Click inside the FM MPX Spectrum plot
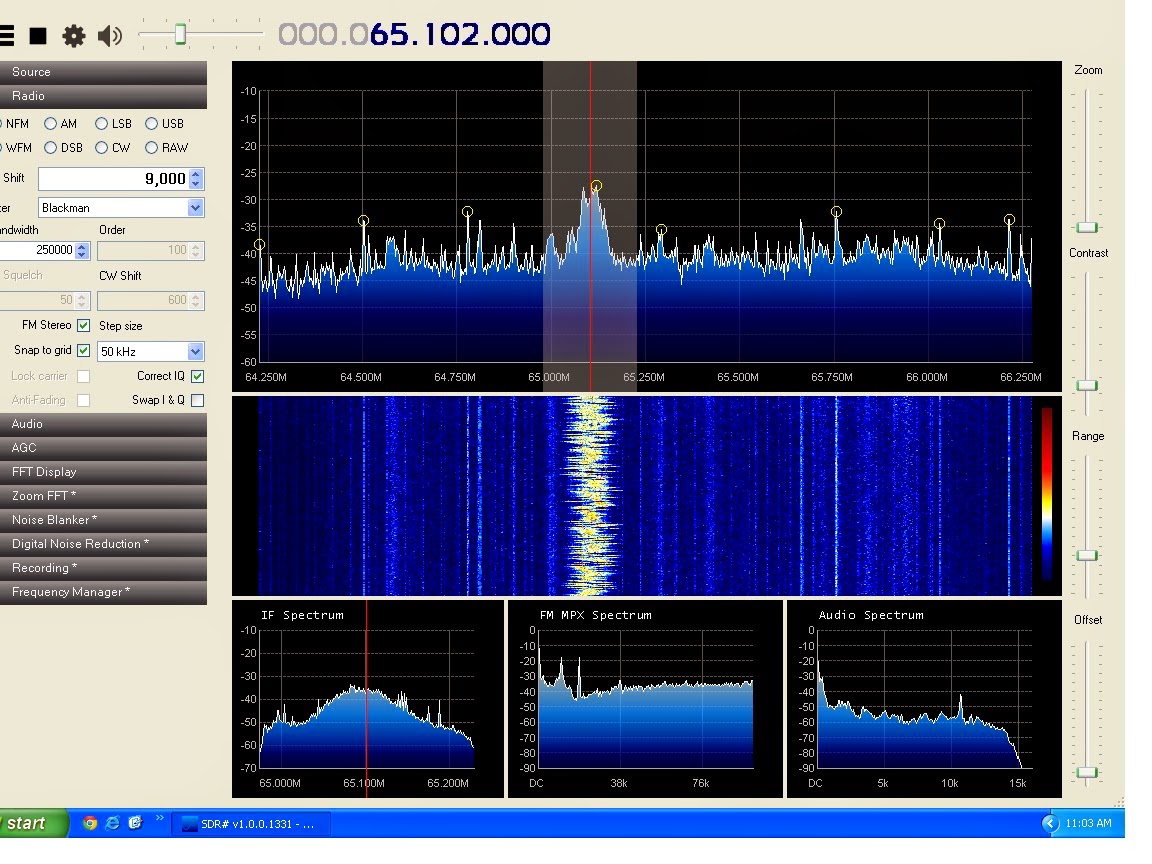This screenshot has height=864, width=1152. pyautogui.click(x=646, y=699)
